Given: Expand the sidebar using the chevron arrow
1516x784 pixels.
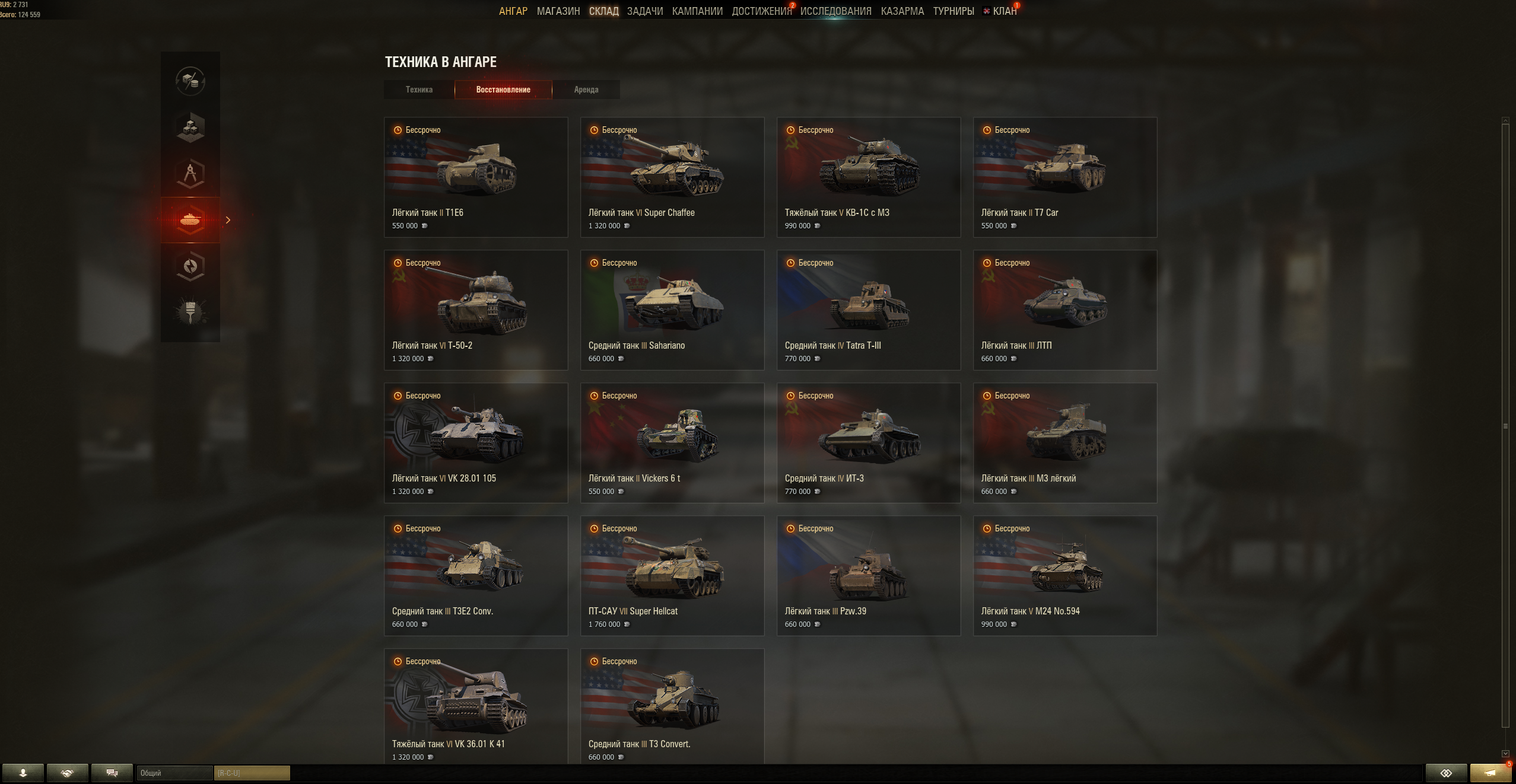Looking at the screenshot, I should [x=228, y=220].
